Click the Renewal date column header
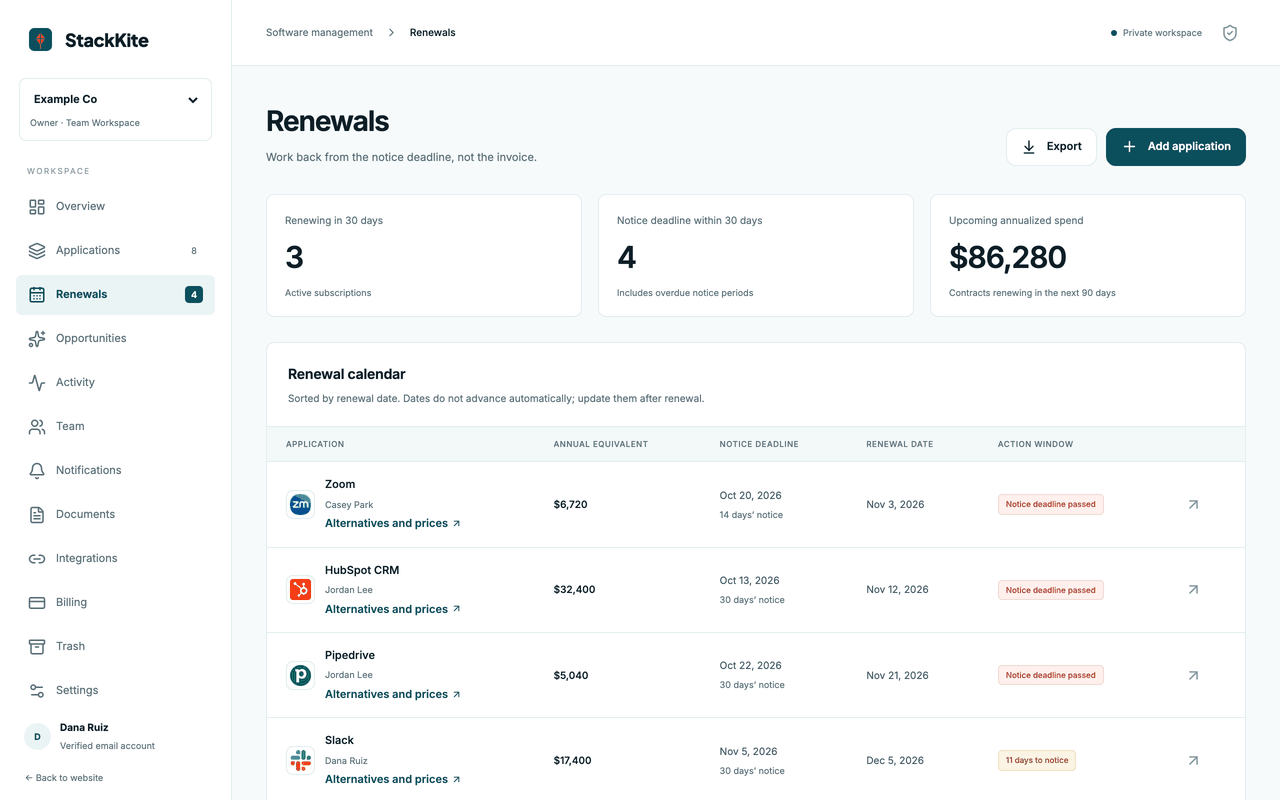 click(x=900, y=444)
